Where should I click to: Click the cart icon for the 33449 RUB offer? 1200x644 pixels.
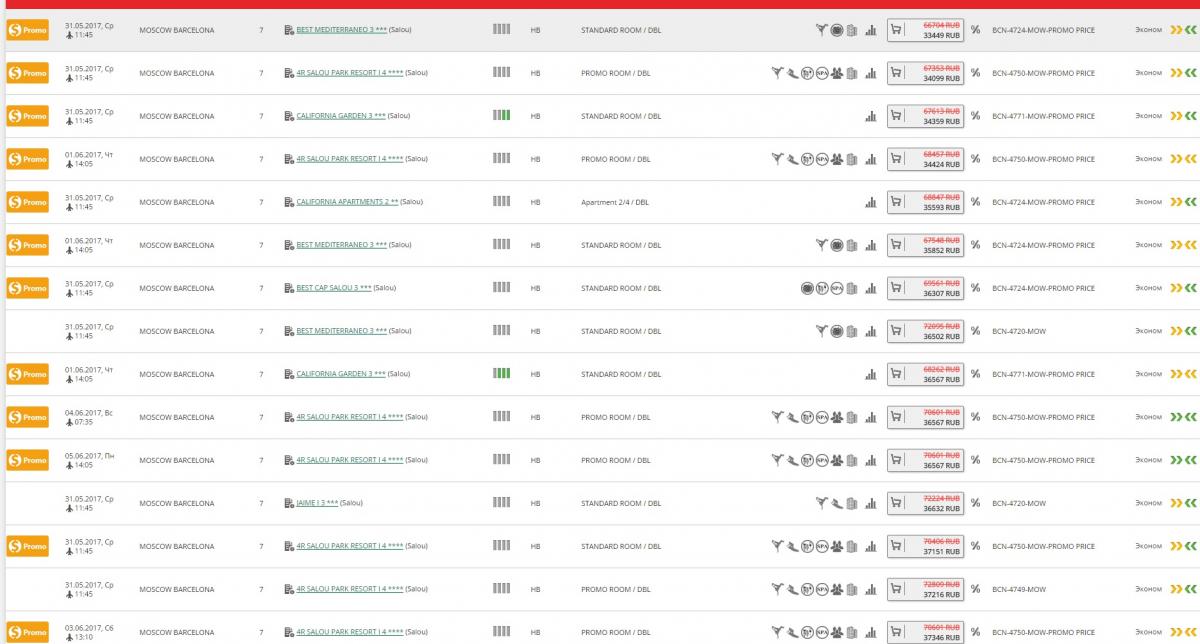(x=896, y=30)
